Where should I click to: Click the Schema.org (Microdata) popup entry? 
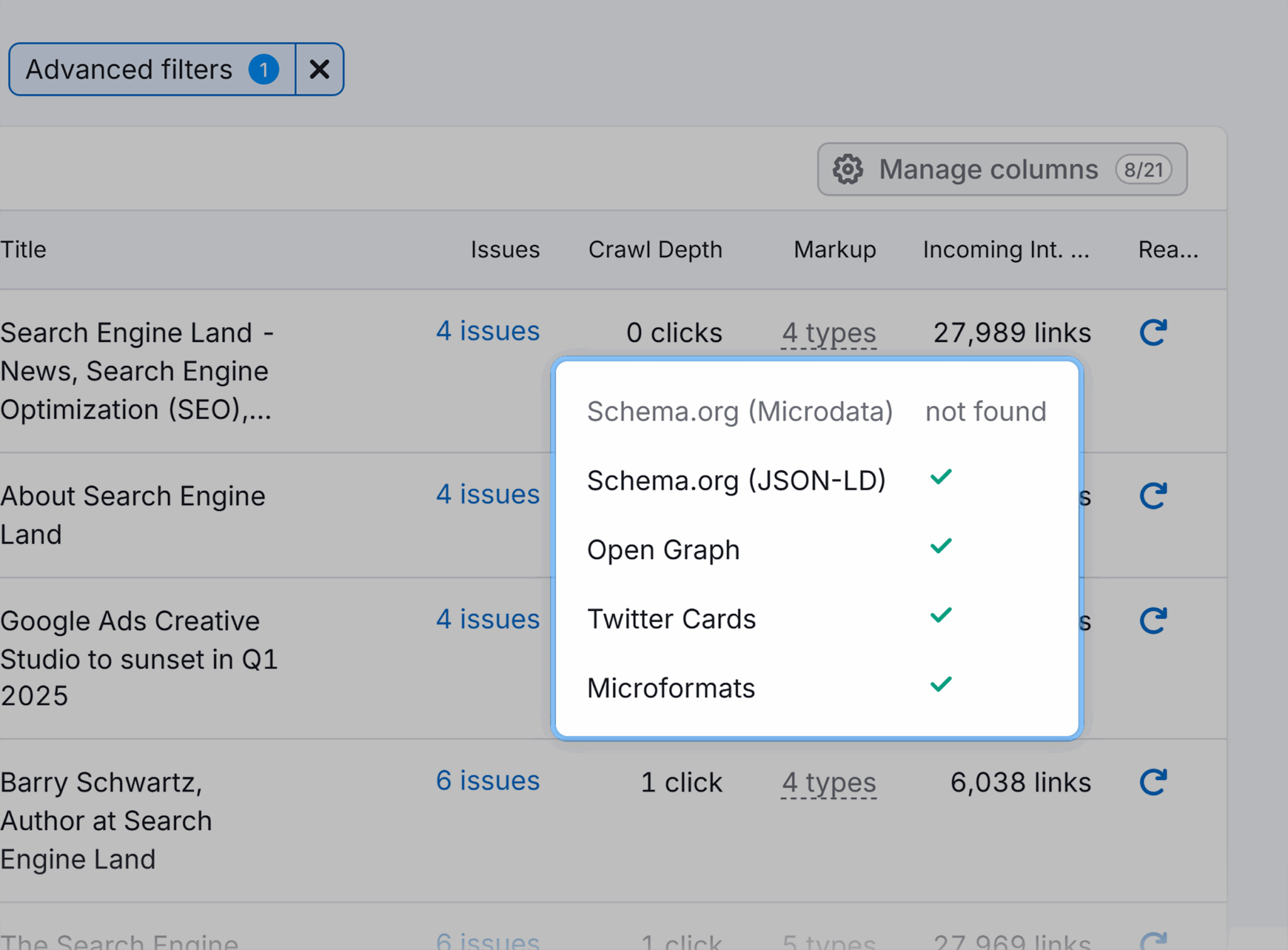(740, 412)
